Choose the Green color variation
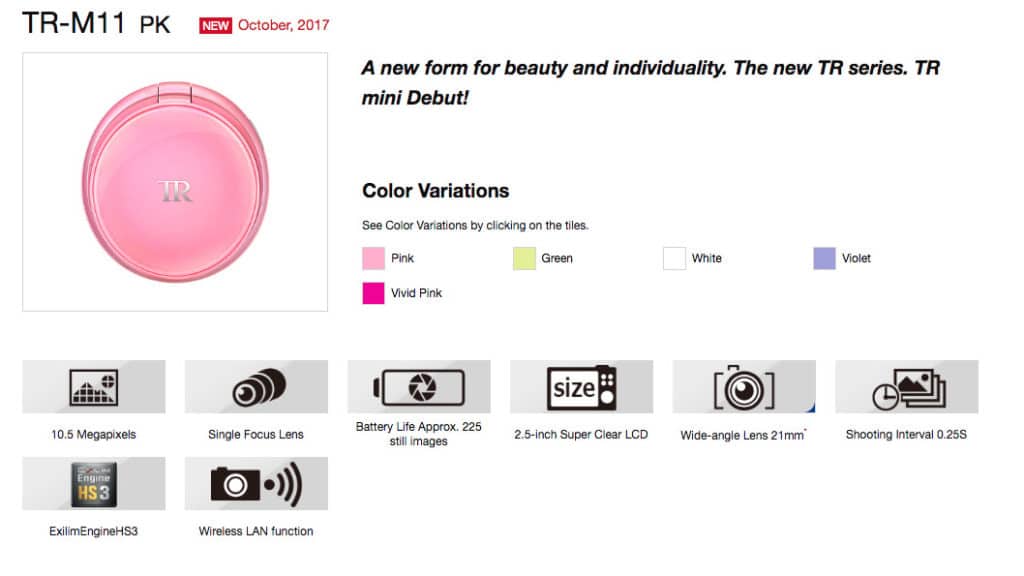This screenshot has height=576, width=1024. click(x=525, y=257)
